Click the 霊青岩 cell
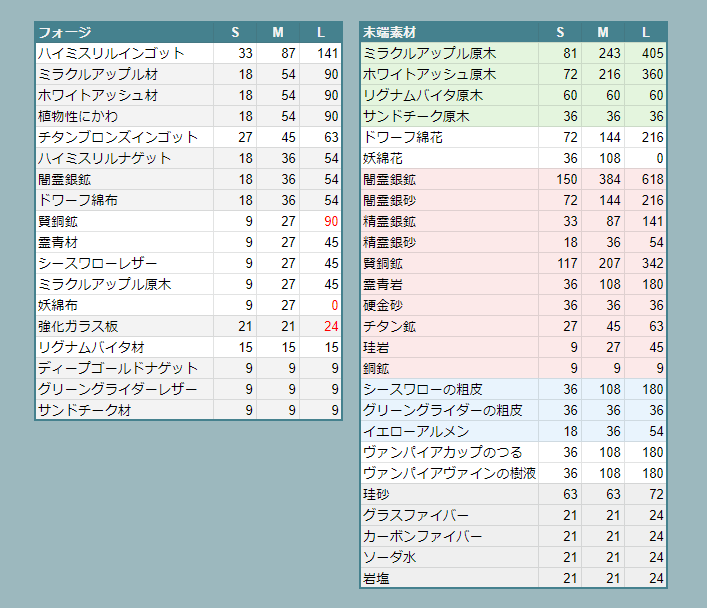This screenshot has width=707, height=608. click(450, 284)
